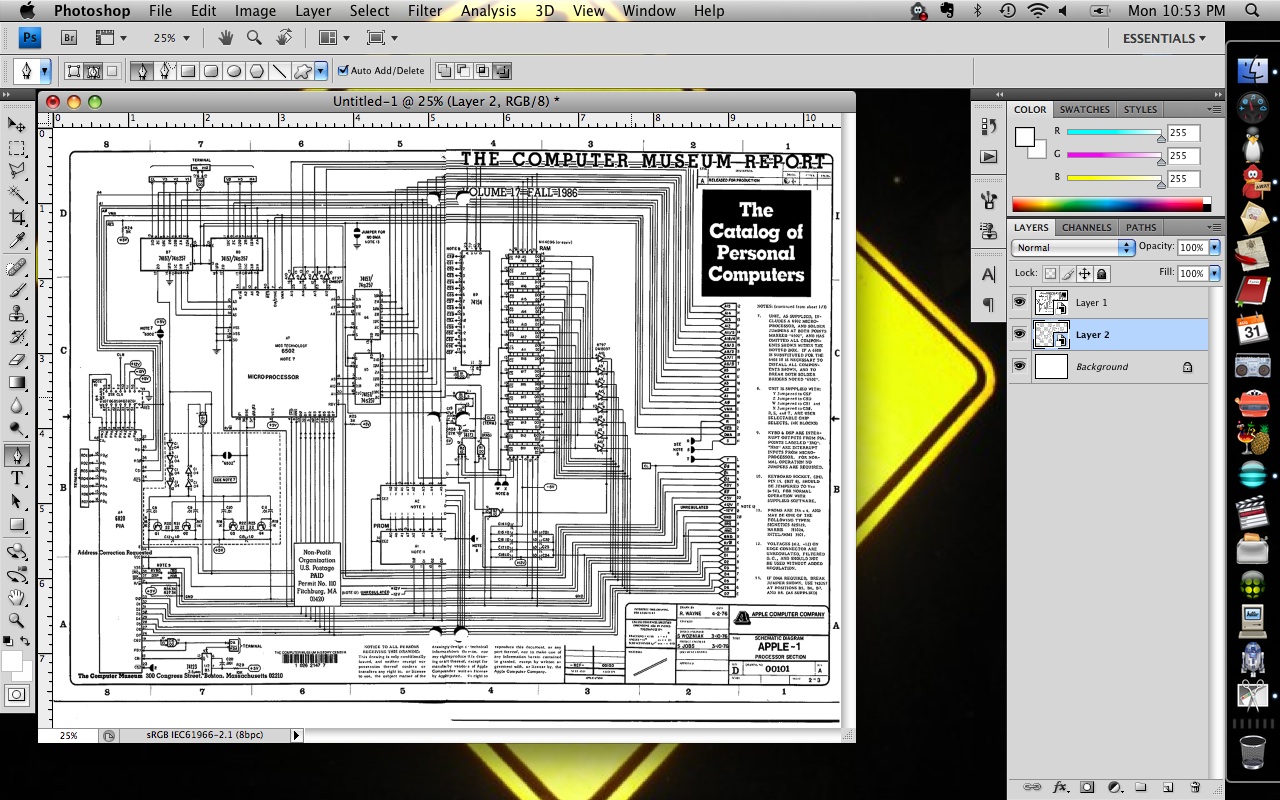Open the Color panel options menu
The image size is (1280, 800).
pyautogui.click(x=1214, y=109)
